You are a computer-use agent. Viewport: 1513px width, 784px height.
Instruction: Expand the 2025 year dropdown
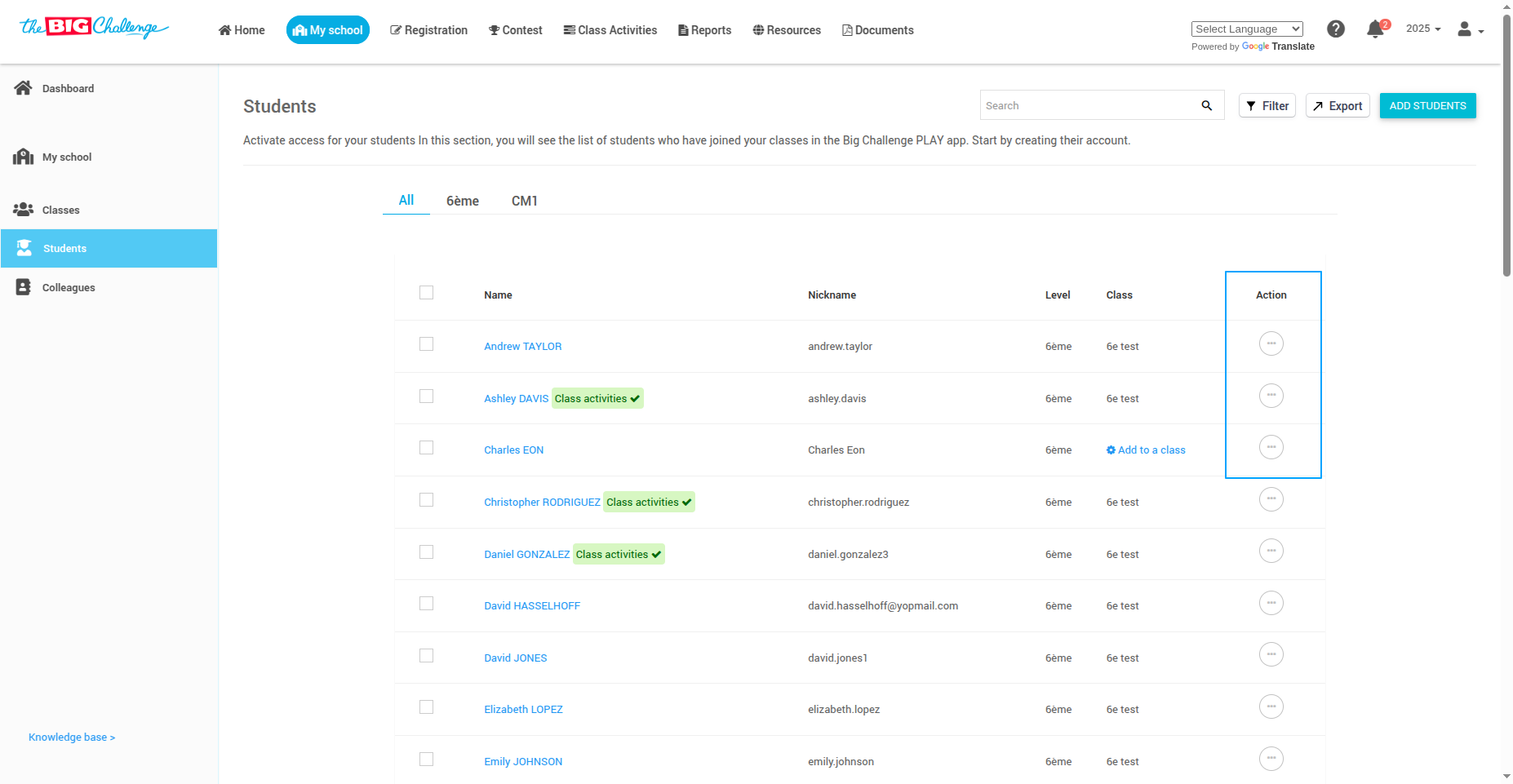pyautogui.click(x=1422, y=29)
